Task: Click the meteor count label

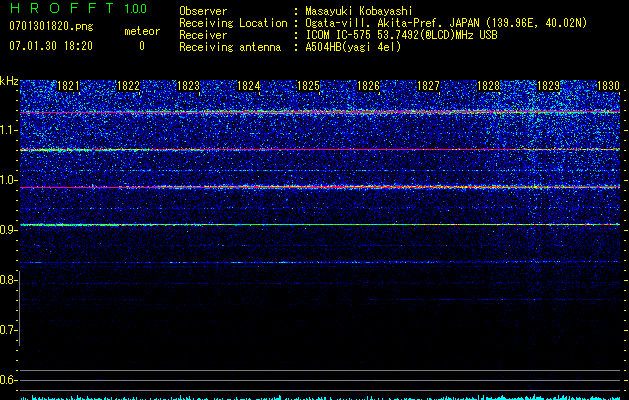Action: coord(141,32)
